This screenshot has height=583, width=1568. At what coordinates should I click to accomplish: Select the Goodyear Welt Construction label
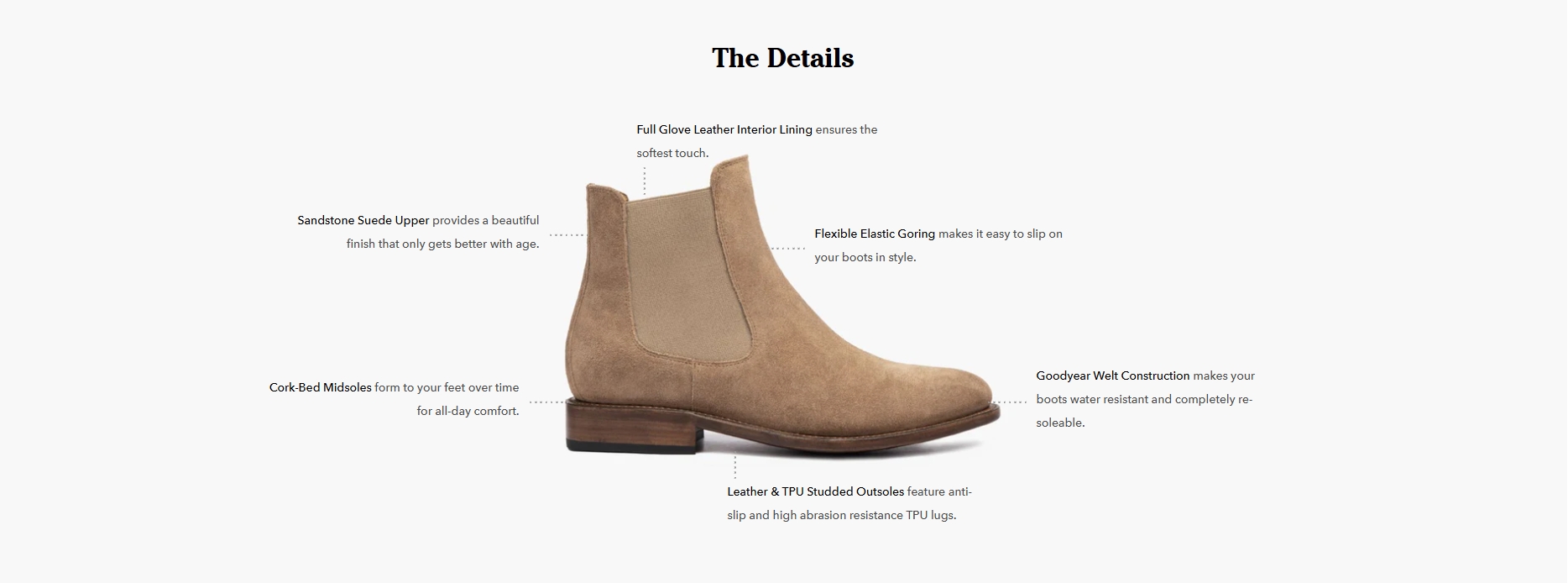(1113, 376)
